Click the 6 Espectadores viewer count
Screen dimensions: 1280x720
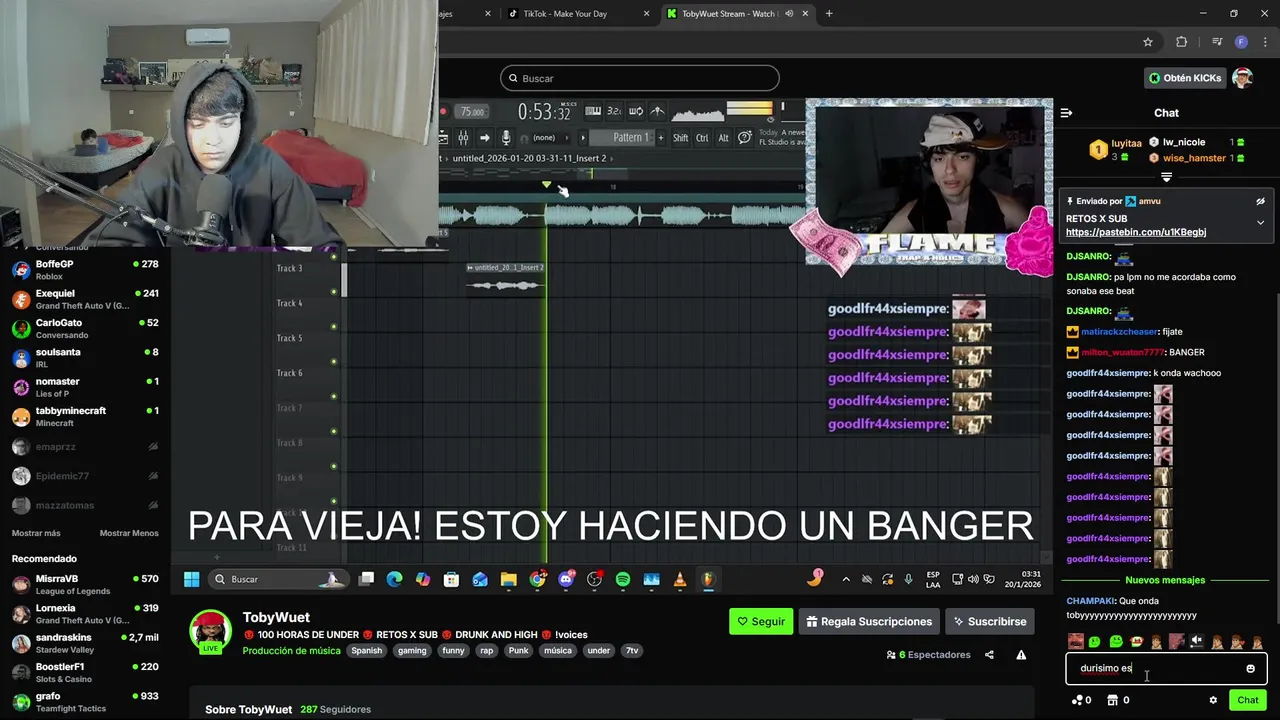tap(928, 655)
